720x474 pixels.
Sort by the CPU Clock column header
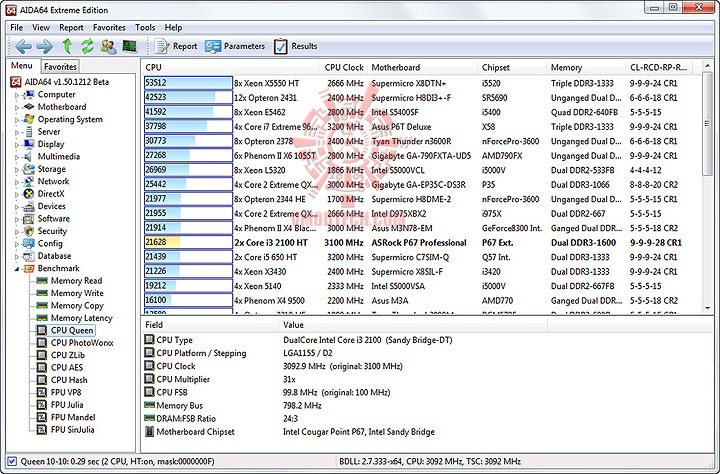pyautogui.click(x=343, y=68)
